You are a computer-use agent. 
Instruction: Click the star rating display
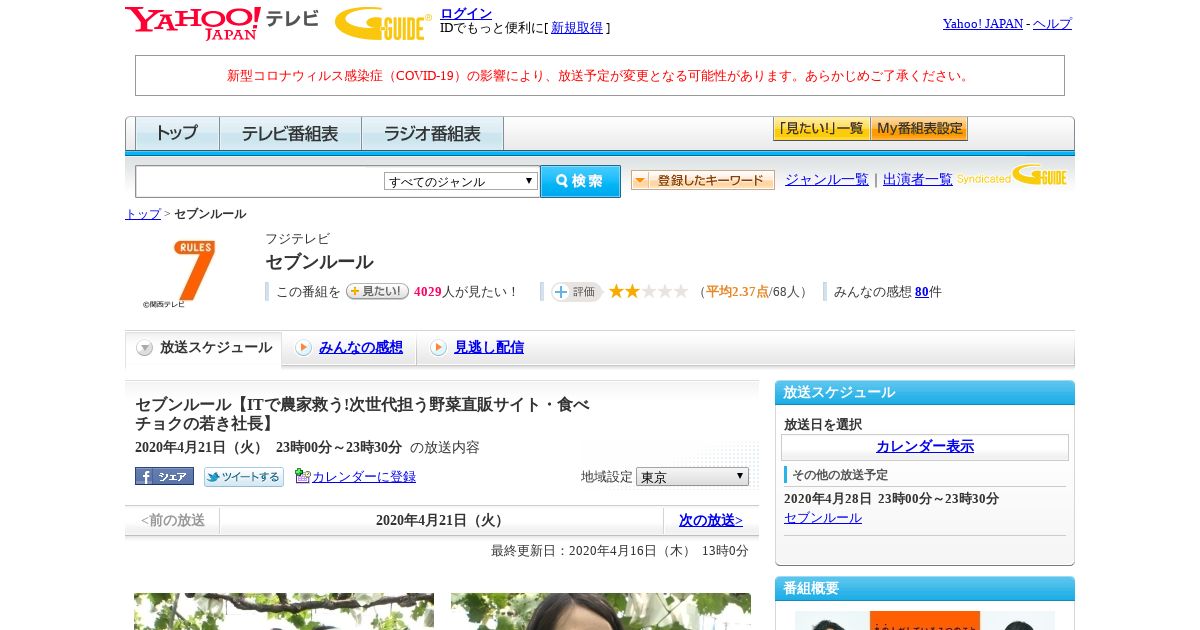click(649, 291)
